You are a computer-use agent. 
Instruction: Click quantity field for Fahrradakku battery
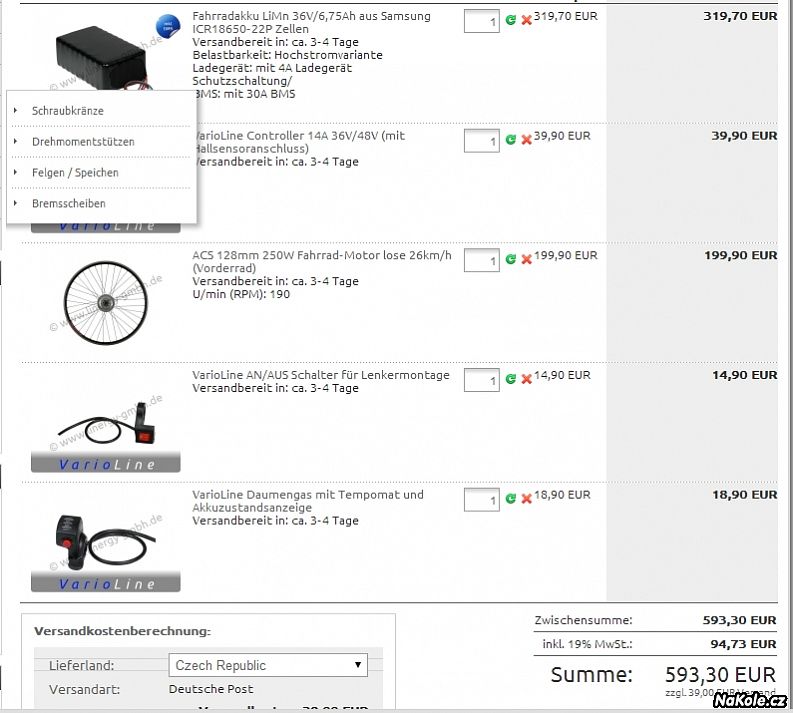(481, 21)
